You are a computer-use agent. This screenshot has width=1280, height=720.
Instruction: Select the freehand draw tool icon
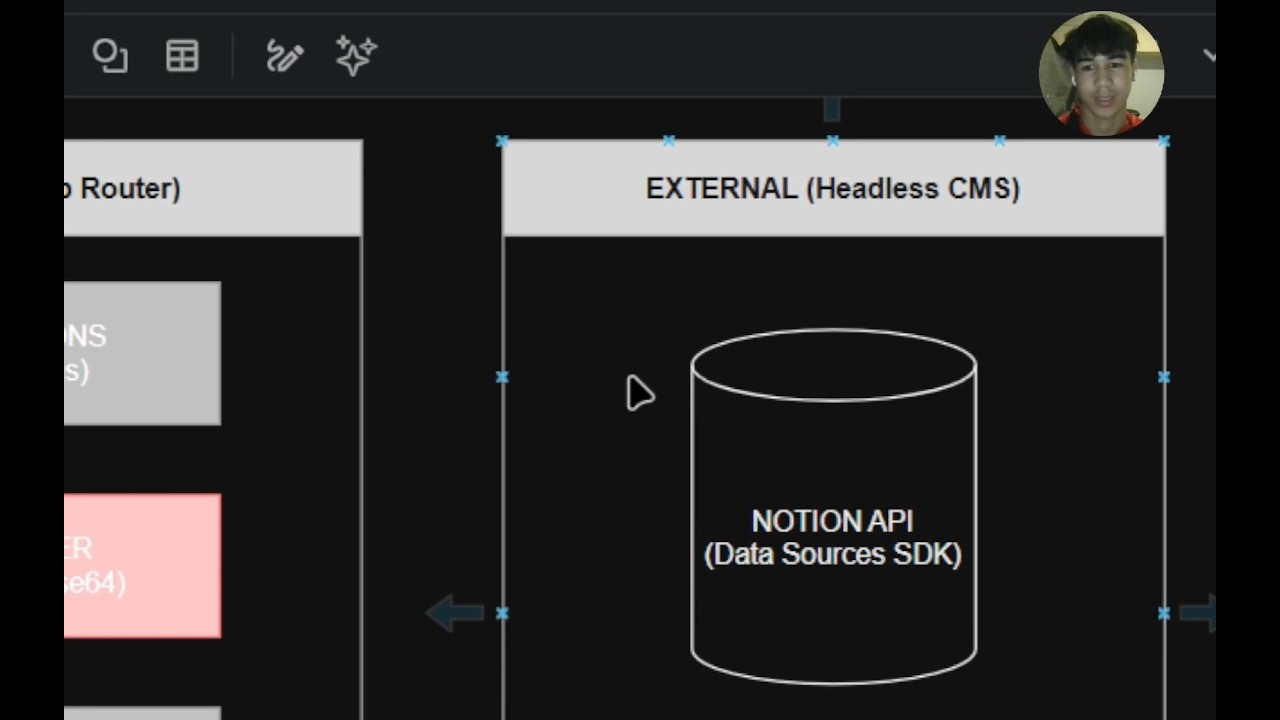[285, 56]
